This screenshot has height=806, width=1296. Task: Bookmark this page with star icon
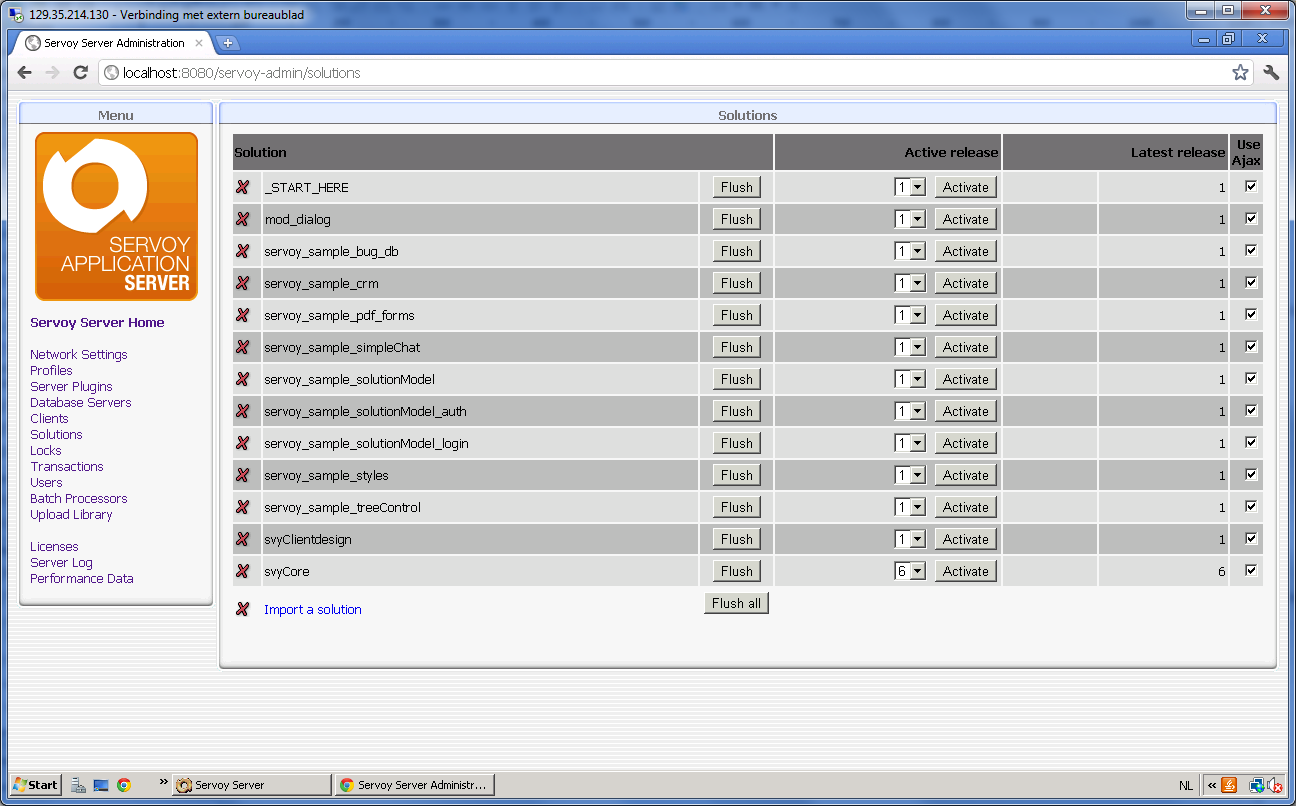point(1240,73)
